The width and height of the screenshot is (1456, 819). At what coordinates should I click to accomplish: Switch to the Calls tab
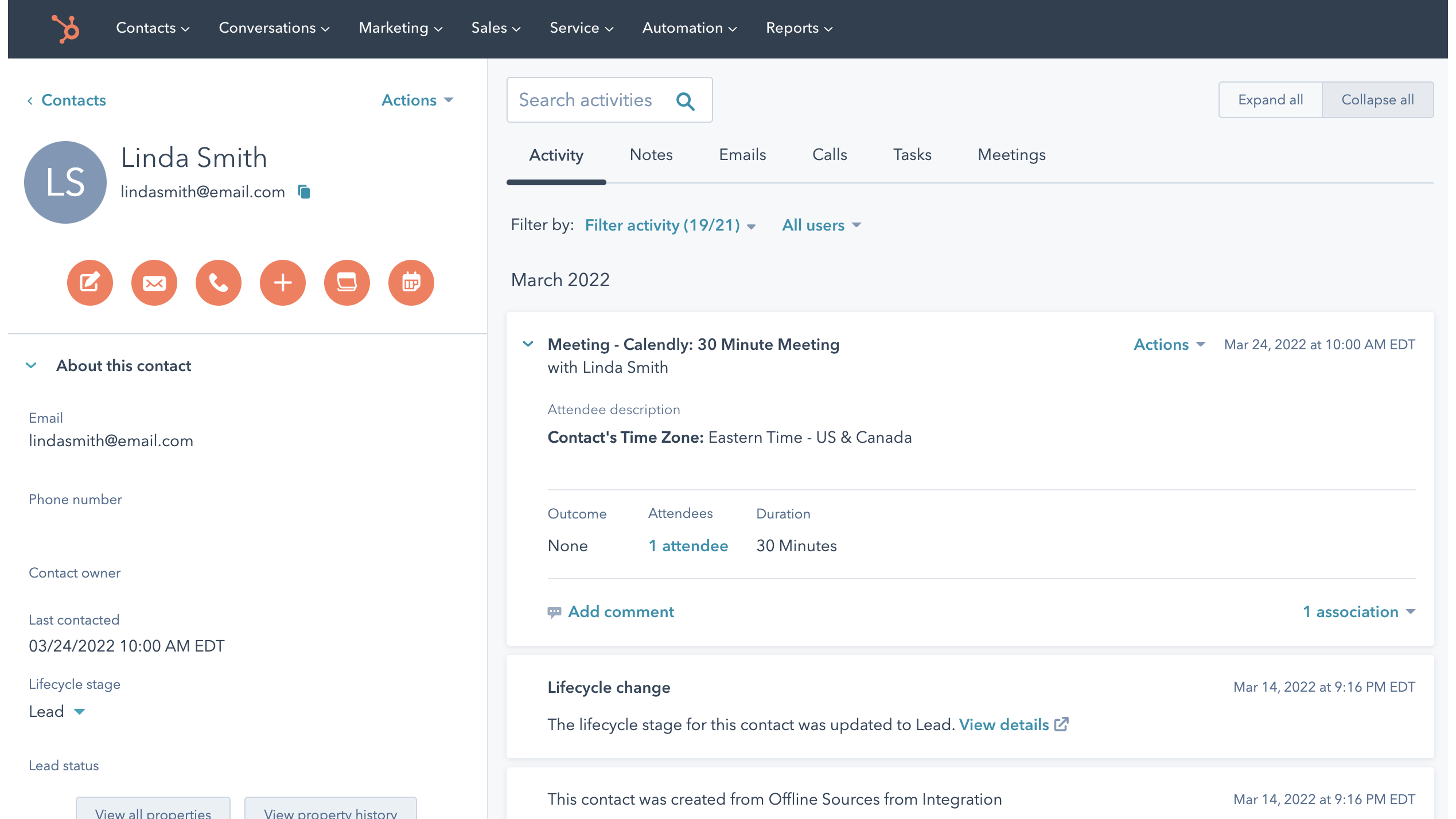coord(830,155)
